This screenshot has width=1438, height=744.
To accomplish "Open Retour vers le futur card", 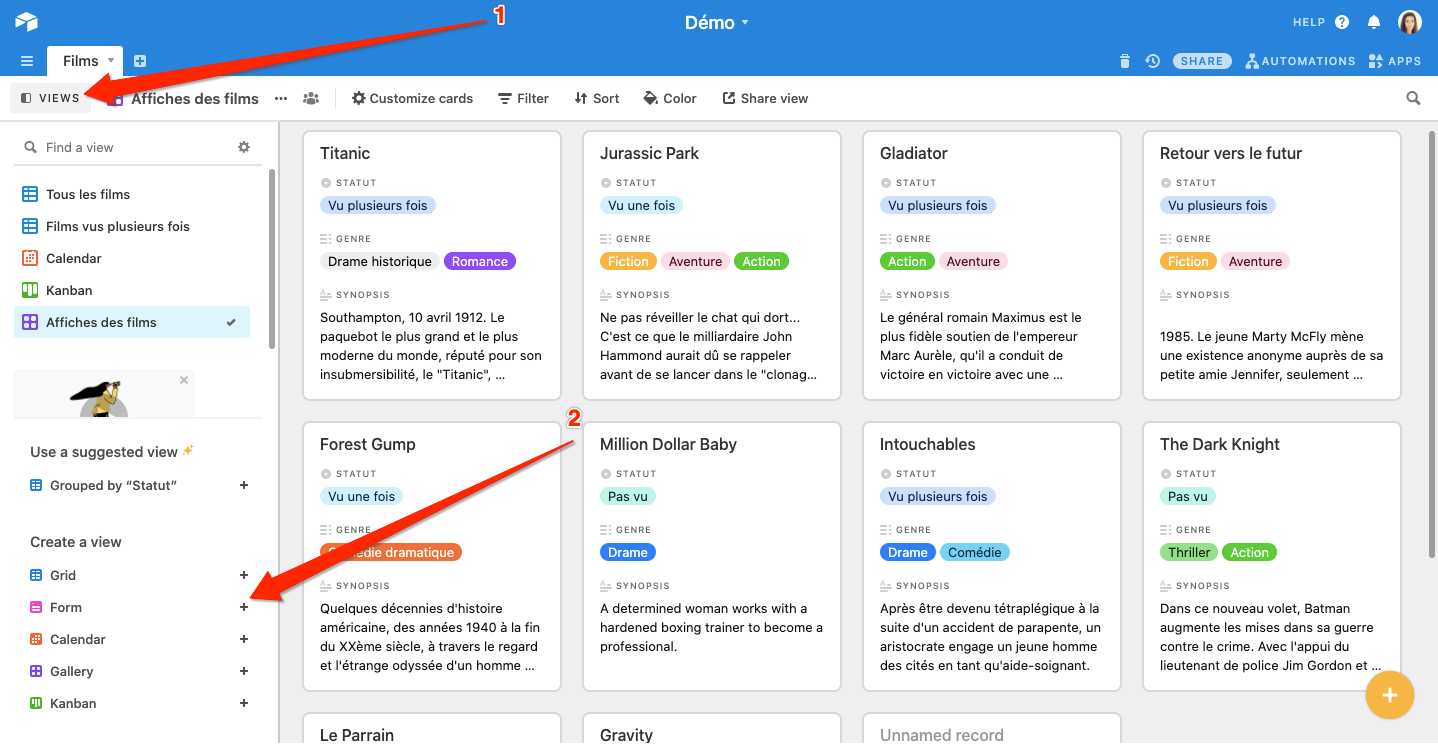I will coord(1271,265).
